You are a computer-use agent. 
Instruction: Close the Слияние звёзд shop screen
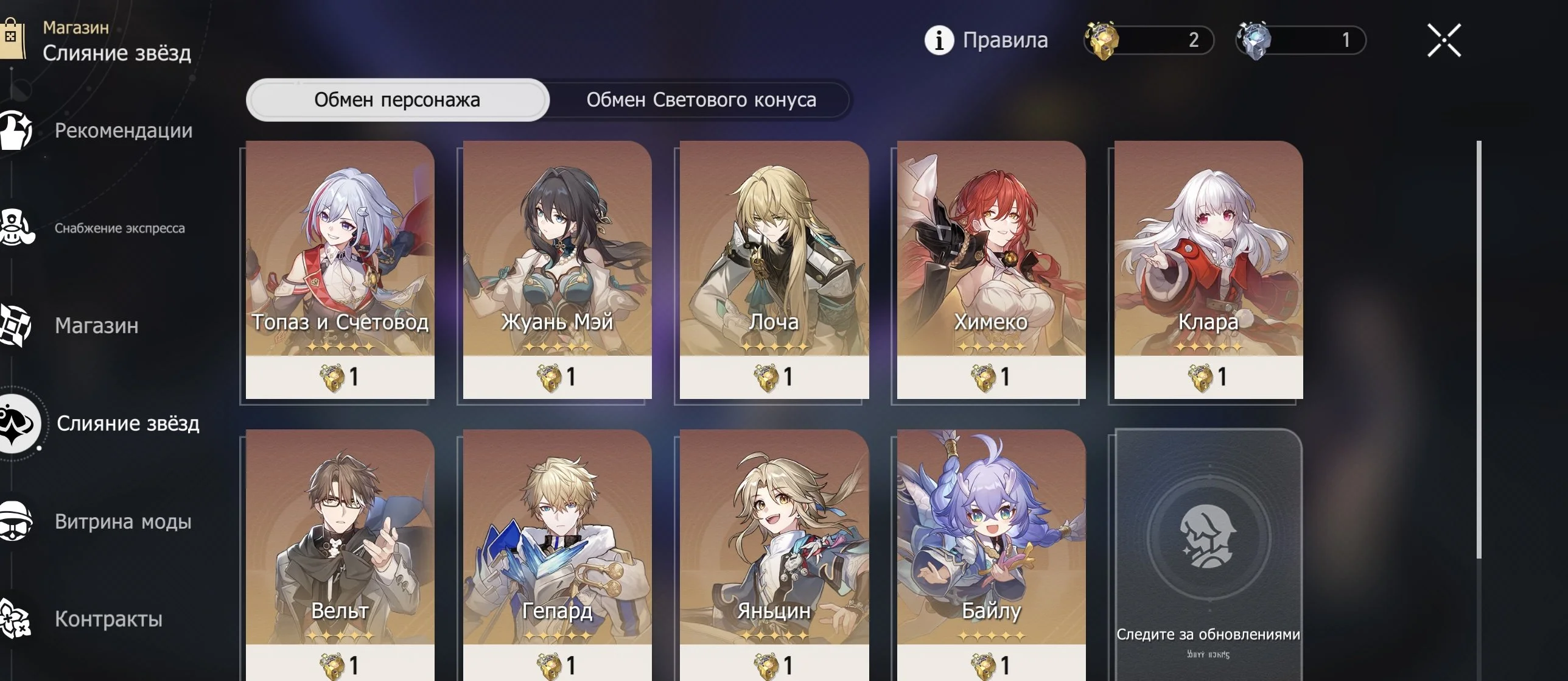(1444, 41)
